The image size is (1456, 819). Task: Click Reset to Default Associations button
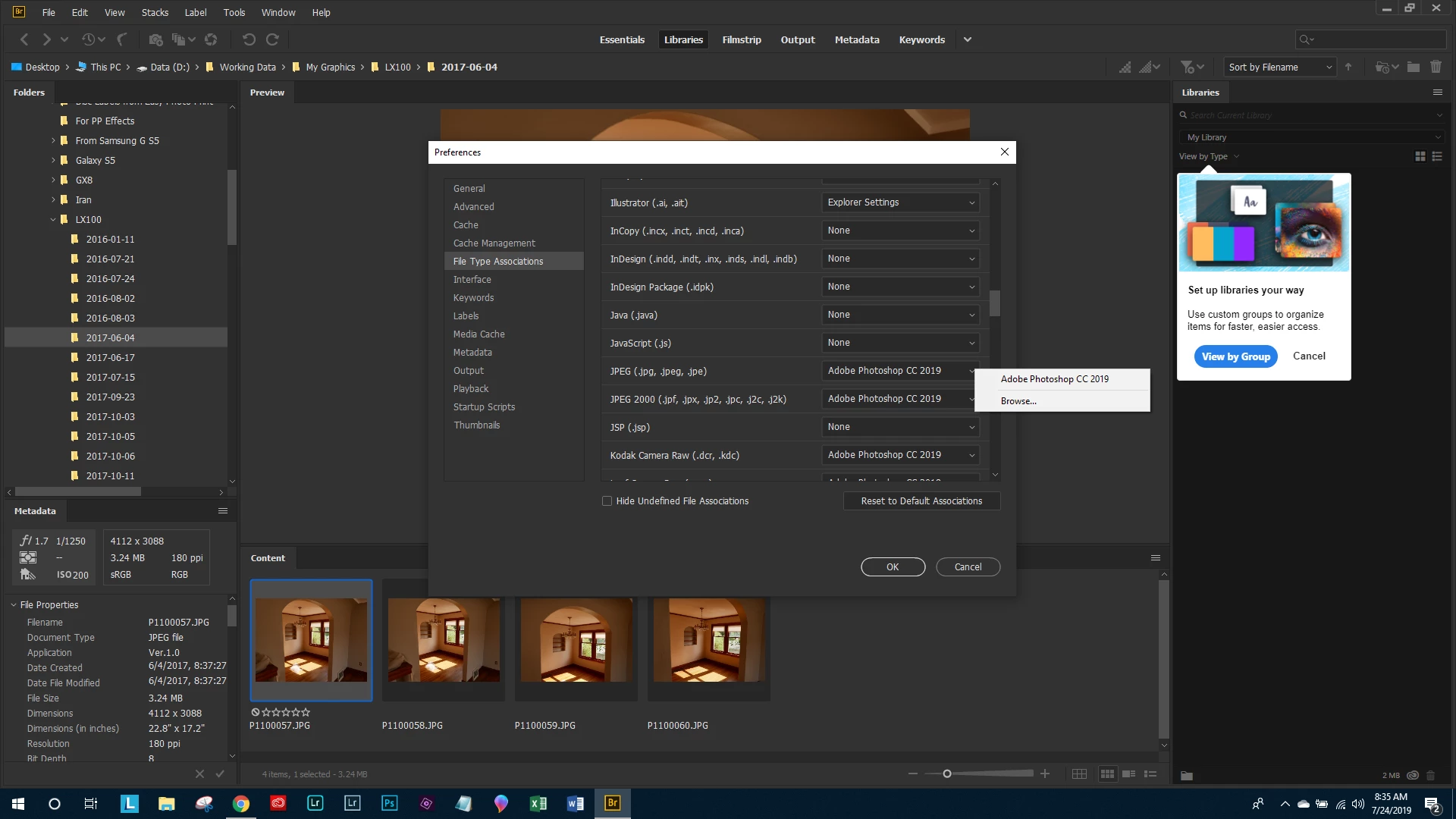point(921,501)
